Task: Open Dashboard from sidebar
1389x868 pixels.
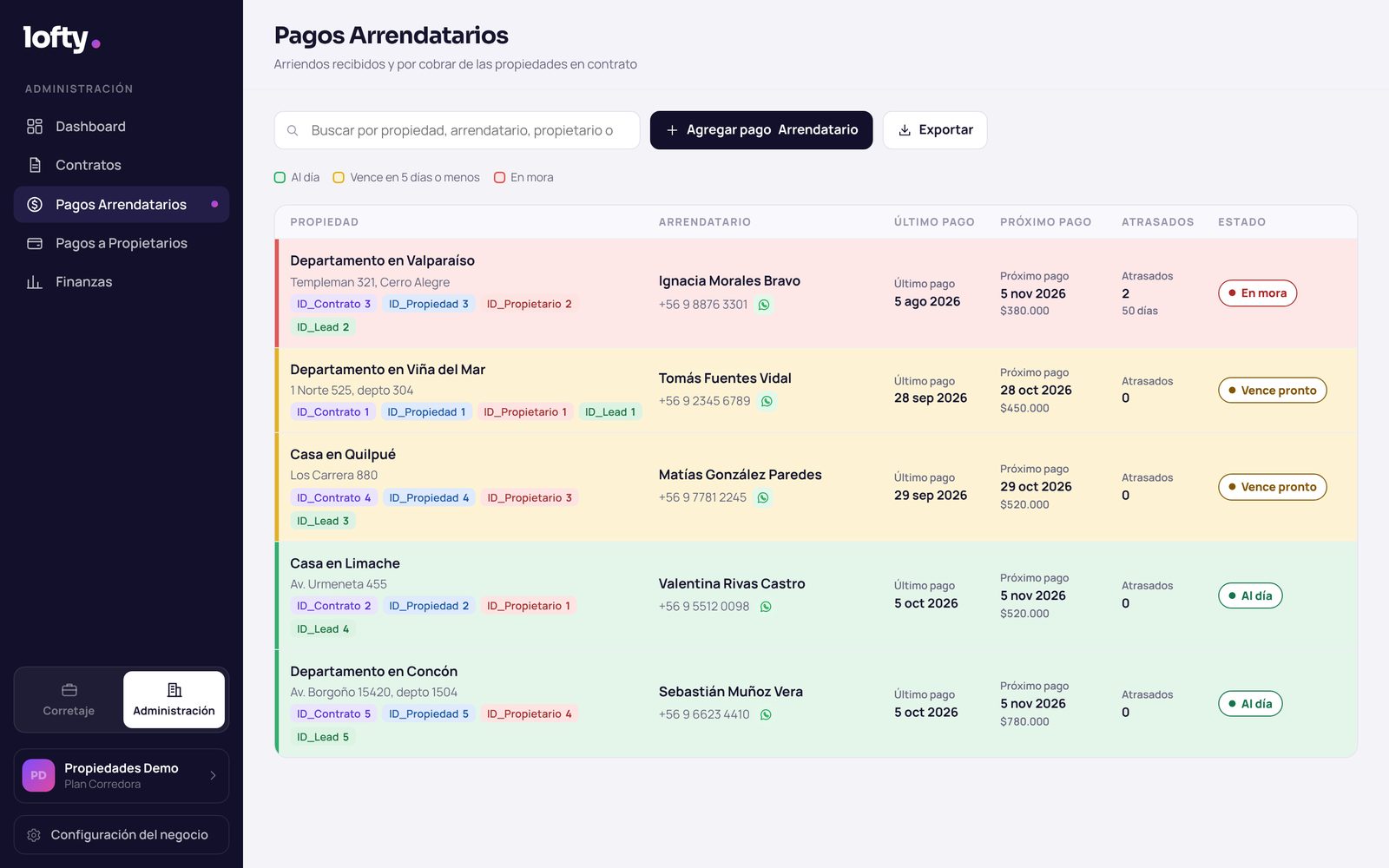Action: 122,127
